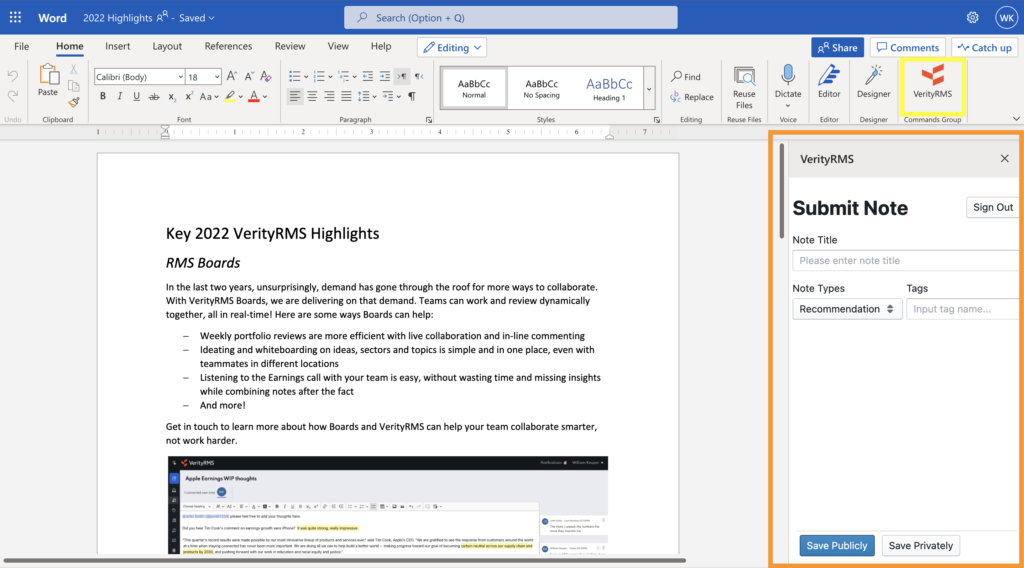Switch to the Layout tab

[167, 46]
